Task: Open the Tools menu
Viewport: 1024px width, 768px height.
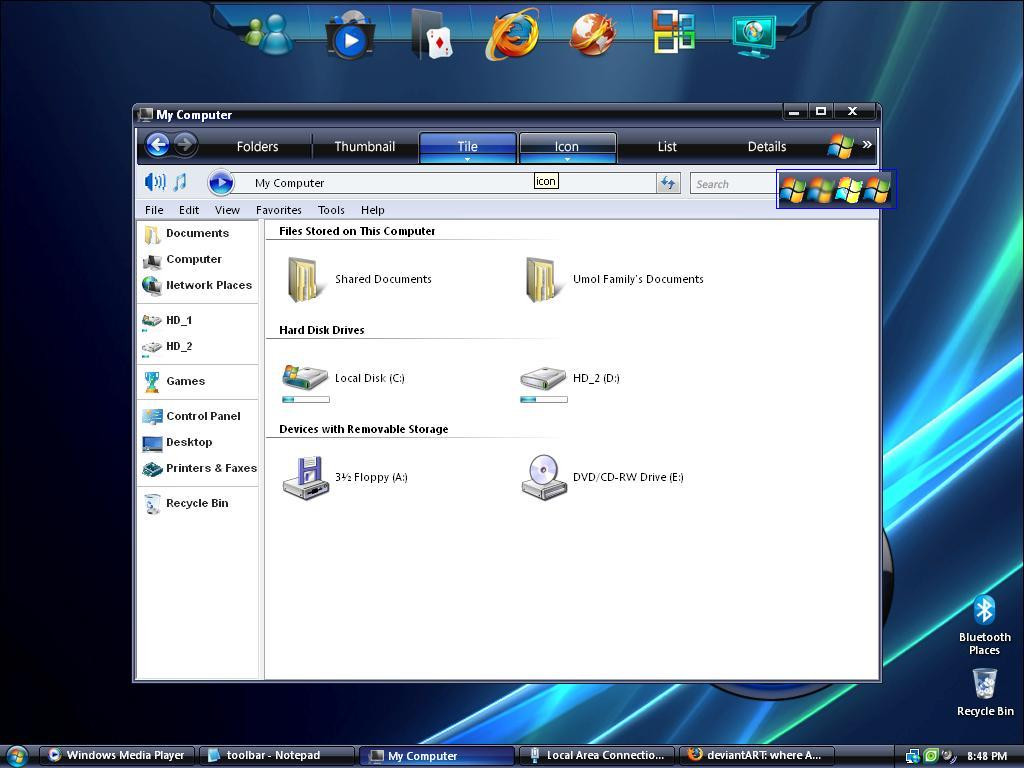Action: click(x=331, y=210)
